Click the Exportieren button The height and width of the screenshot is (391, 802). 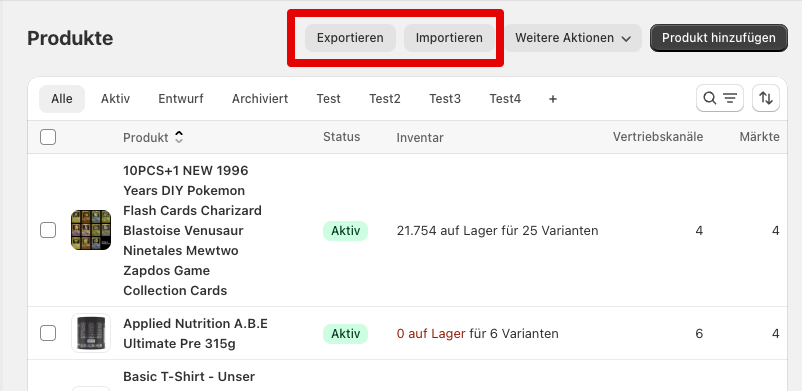point(350,38)
